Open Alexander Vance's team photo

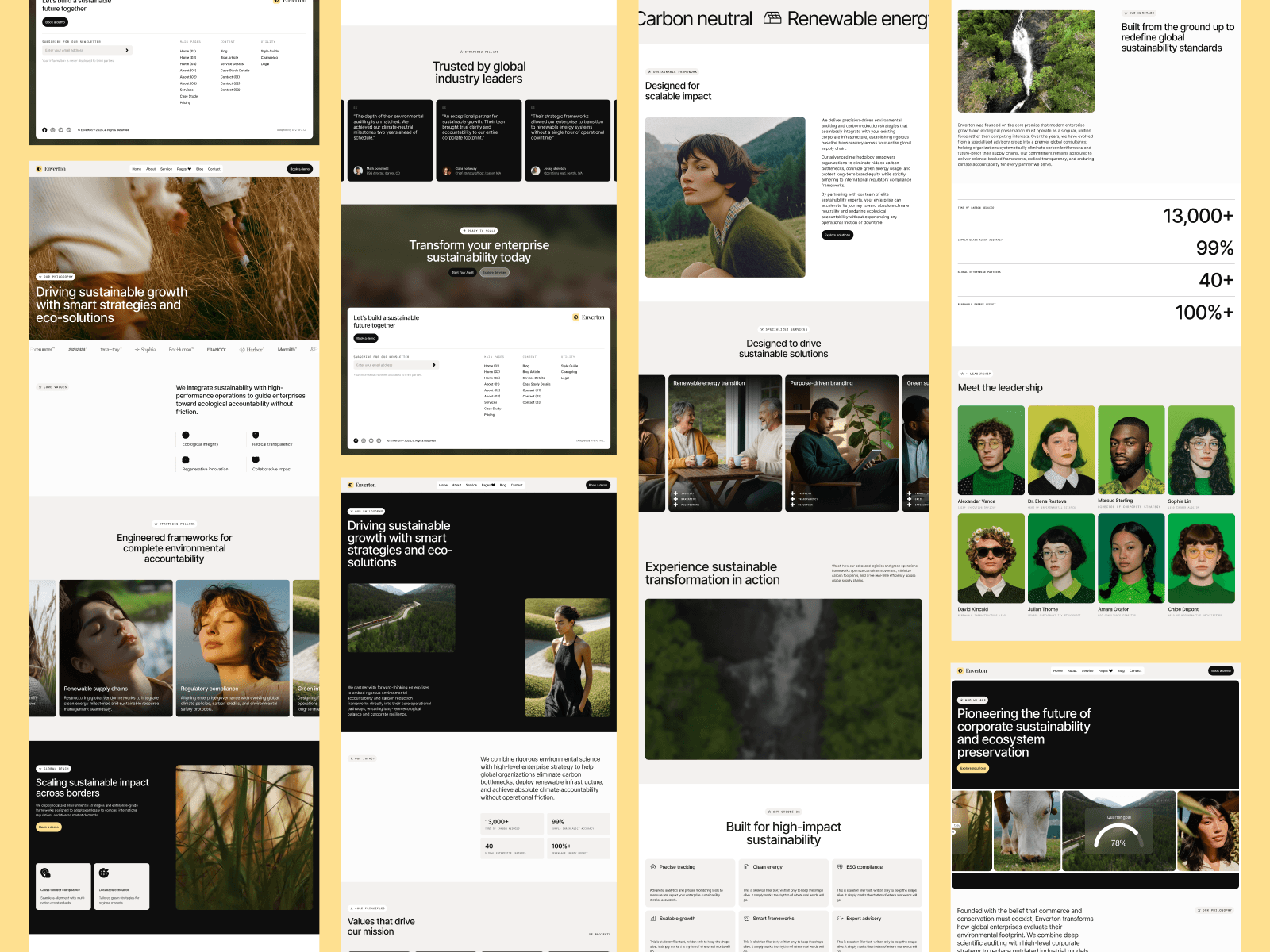991,451
